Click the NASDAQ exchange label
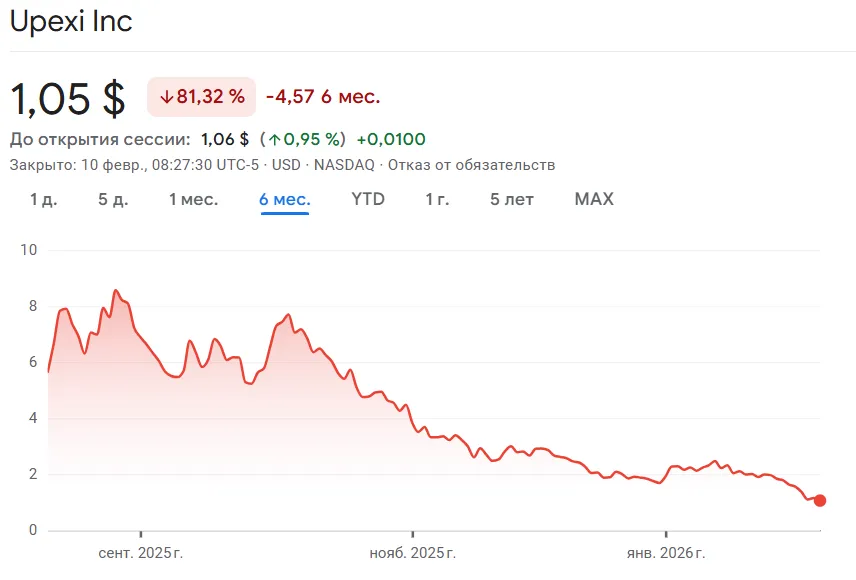This screenshot has height=580, width=856. click(x=345, y=165)
